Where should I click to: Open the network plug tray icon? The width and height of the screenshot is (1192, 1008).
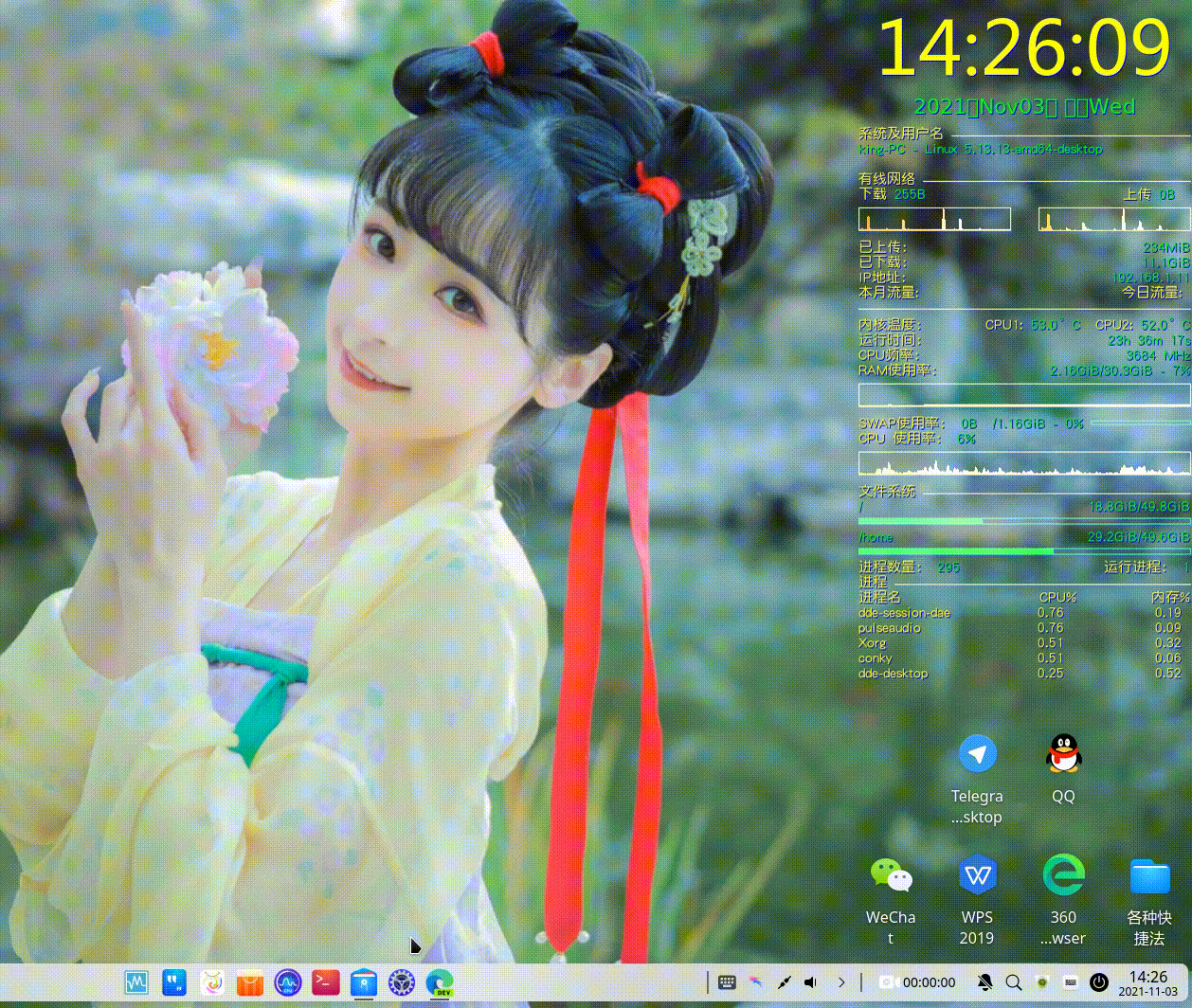coord(784,982)
